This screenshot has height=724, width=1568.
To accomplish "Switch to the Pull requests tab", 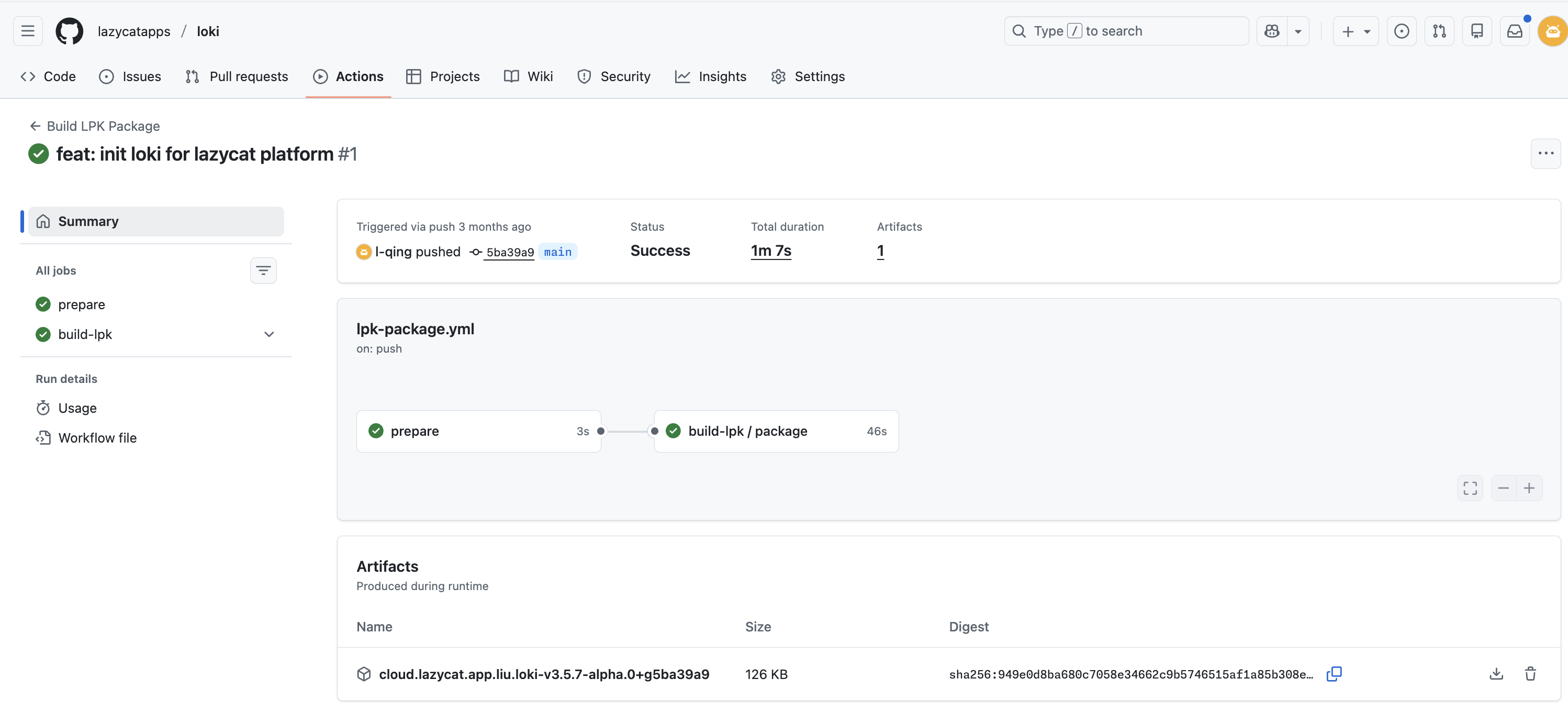I will click(x=237, y=77).
